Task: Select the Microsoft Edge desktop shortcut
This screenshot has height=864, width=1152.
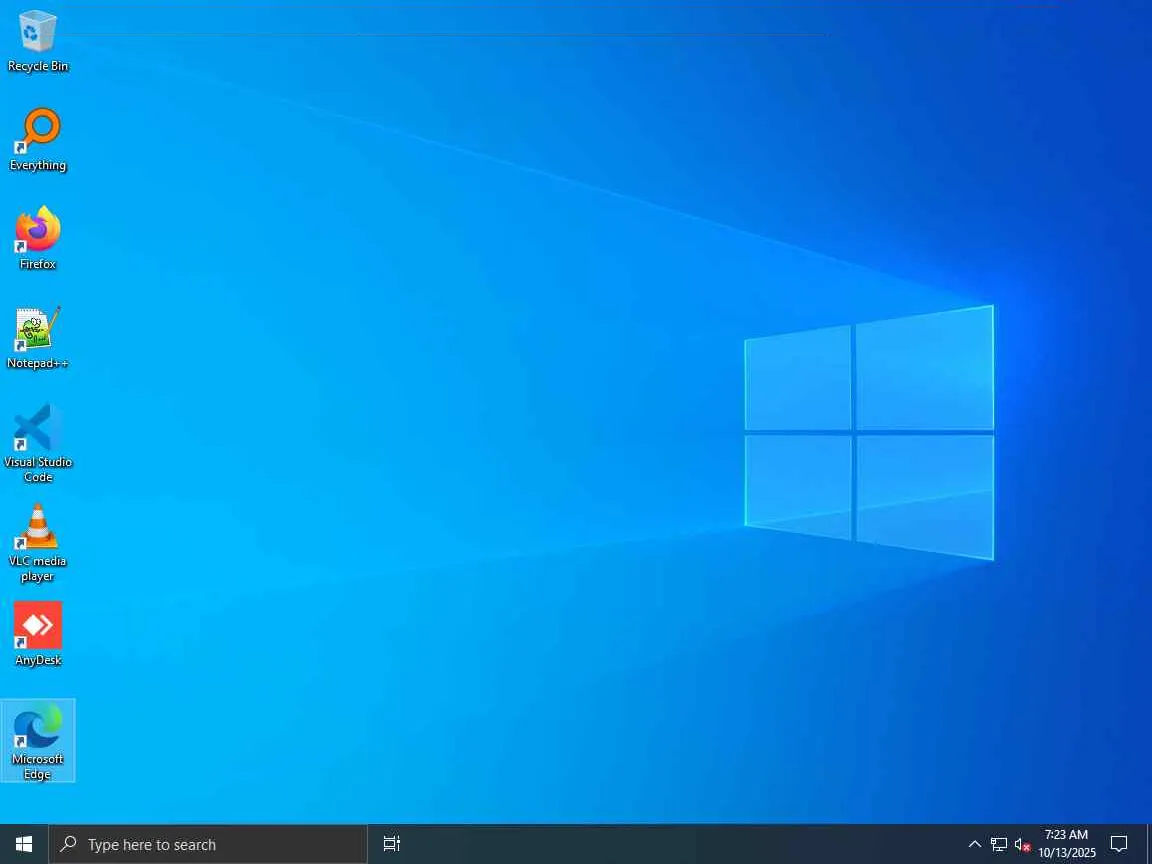Action: (x=37, y=740)
